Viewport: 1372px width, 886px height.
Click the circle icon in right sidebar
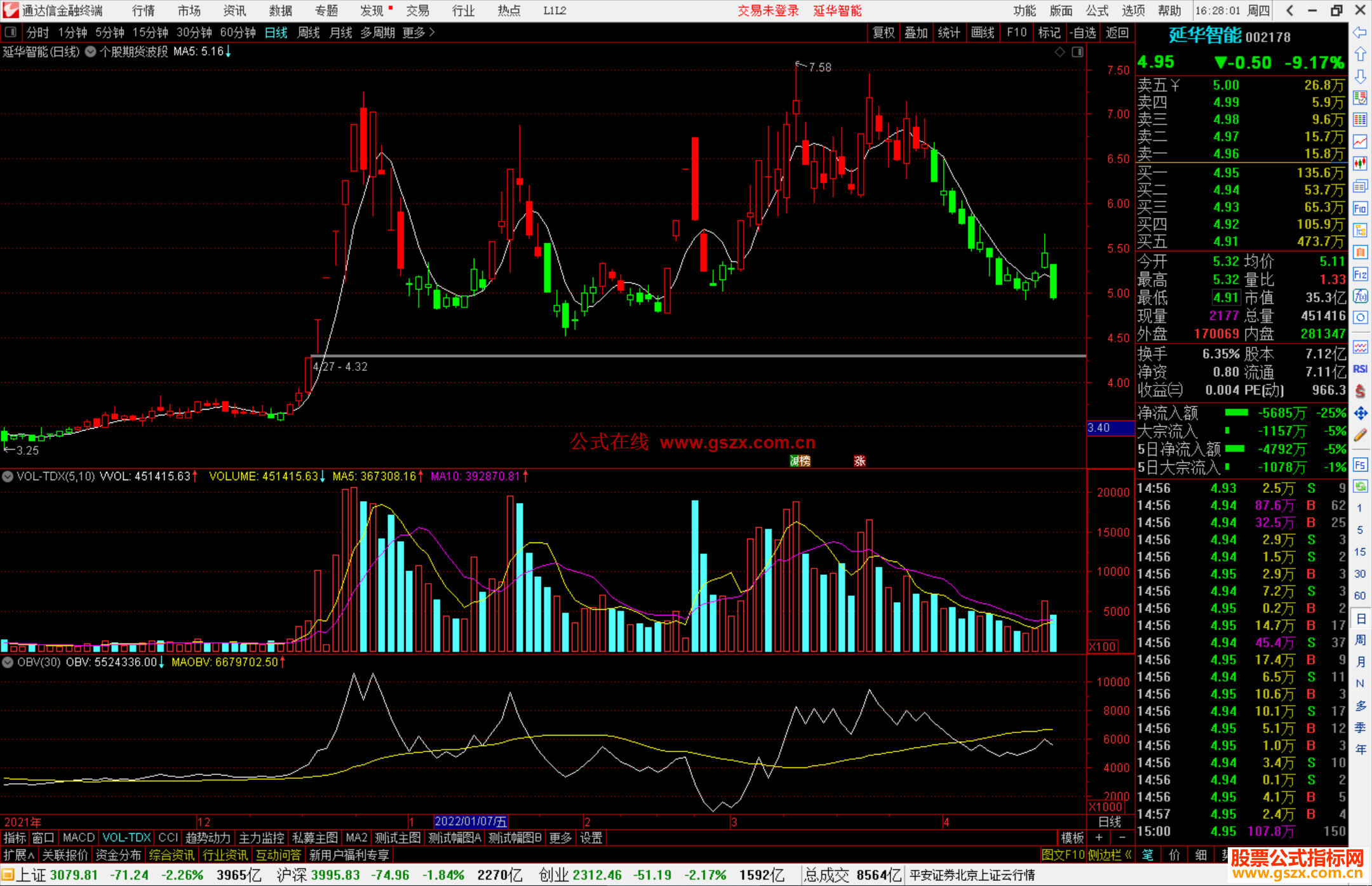point(1360,318)
